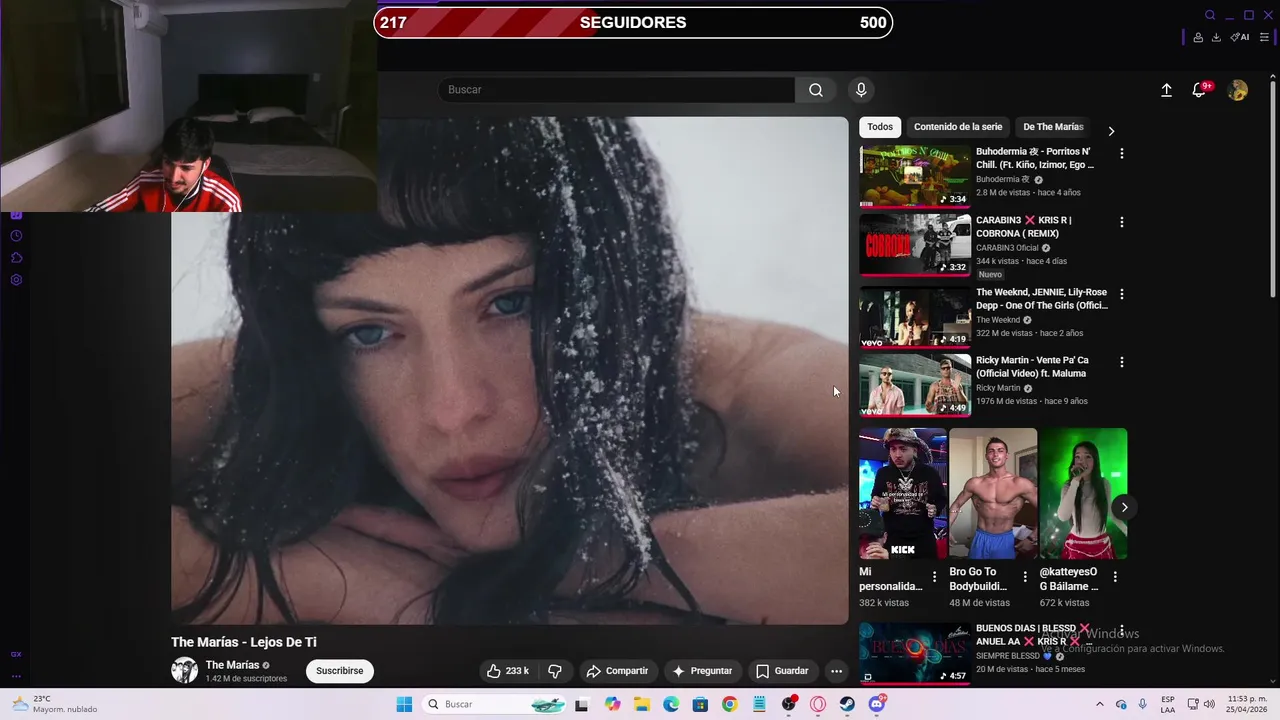Open options for 'Mi personalida...' short
Image resolution: width=1280 pixels, height=720 pixels.
click(935, 577)
